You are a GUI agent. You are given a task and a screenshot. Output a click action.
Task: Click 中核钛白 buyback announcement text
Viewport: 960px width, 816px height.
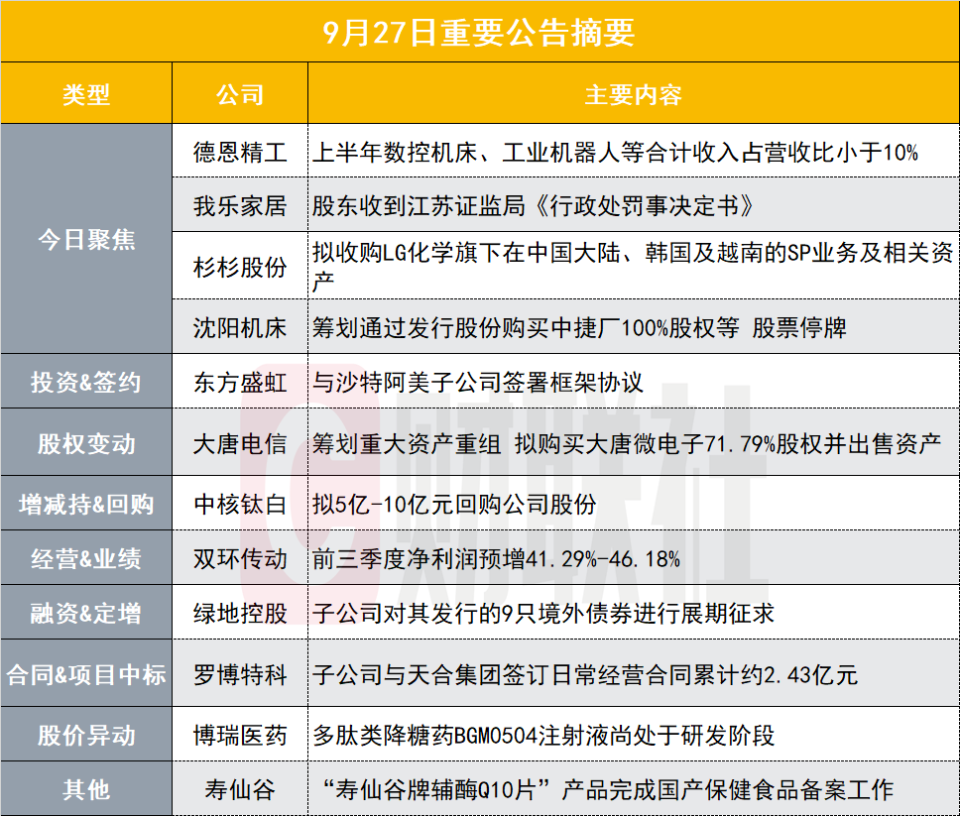454,504
